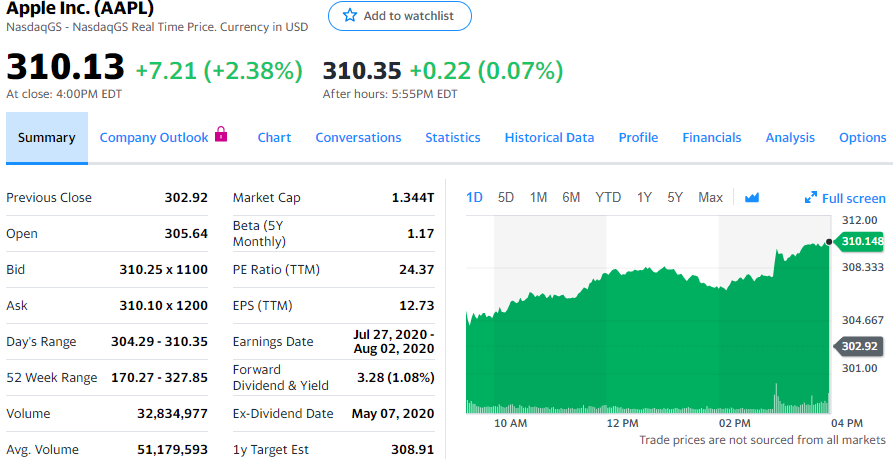Switch chart type using the area chart icon
Screen dimensions: 893x459
pyautogui.click(x=752, y=198)
